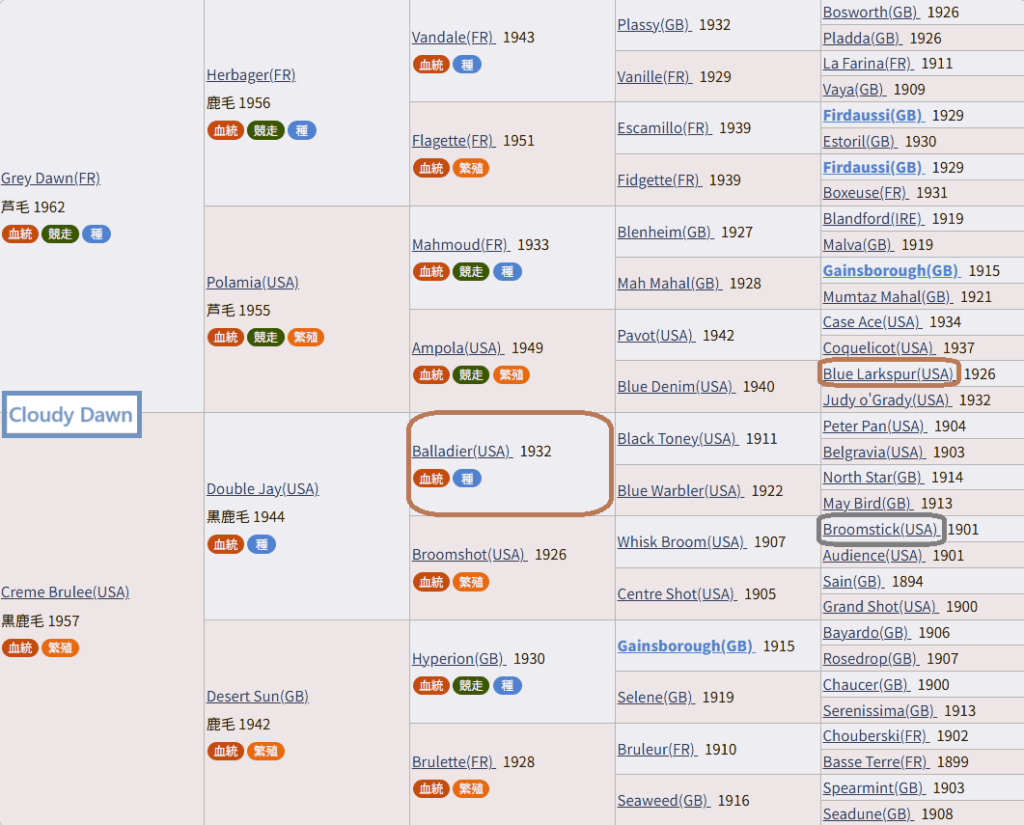Click the Cloudy Dawn title box

pyautogui.click(x=71, y=415)
